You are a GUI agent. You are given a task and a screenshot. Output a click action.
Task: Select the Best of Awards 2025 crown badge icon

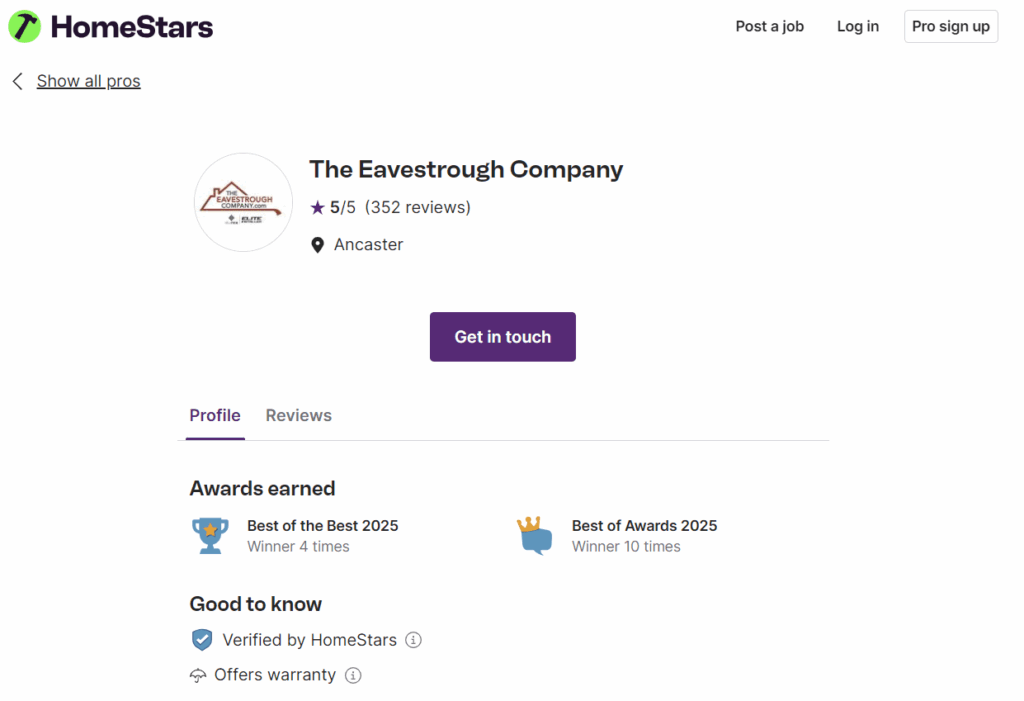(x=535, y=535)
